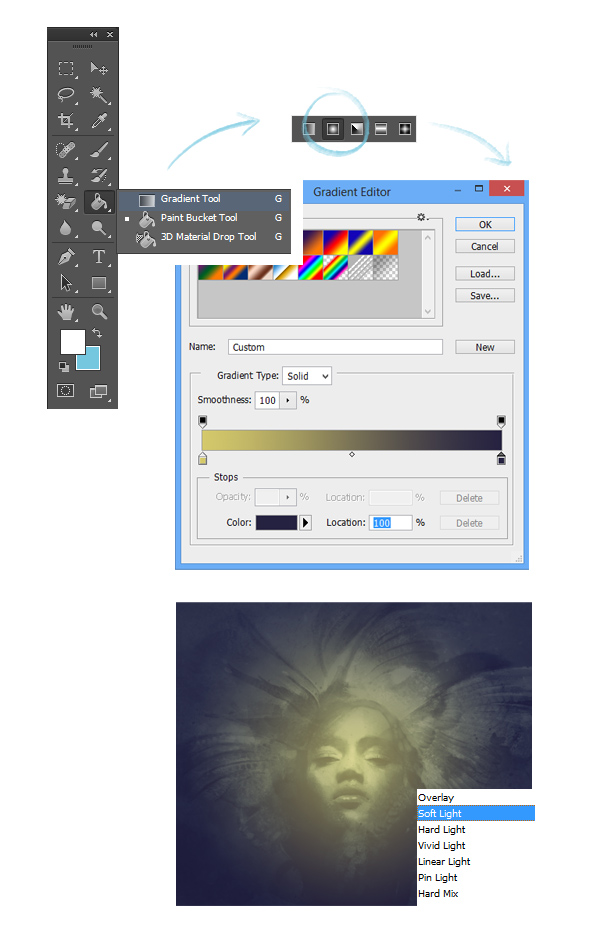
Task: Select the Hand tool
Action: (66, 311)
